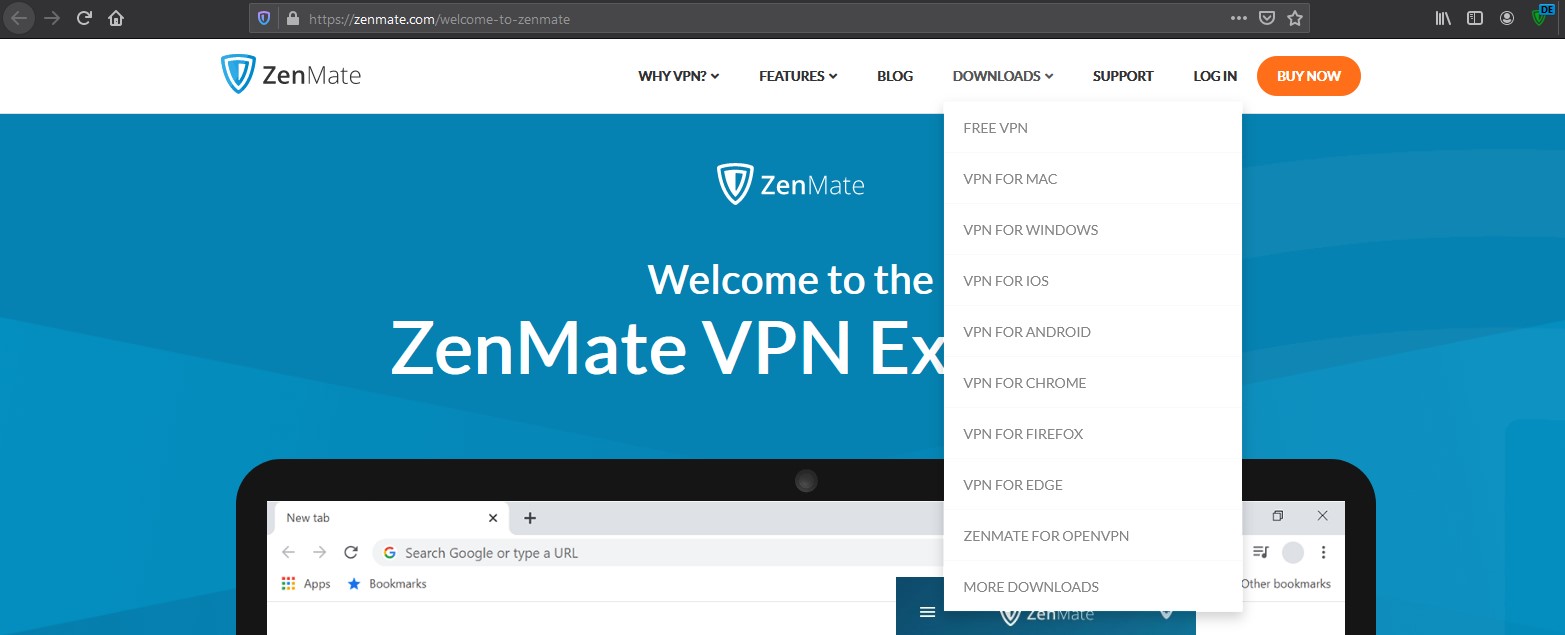
Task: Choose VPN FOR ANDROID
Action: [1093, 332]
